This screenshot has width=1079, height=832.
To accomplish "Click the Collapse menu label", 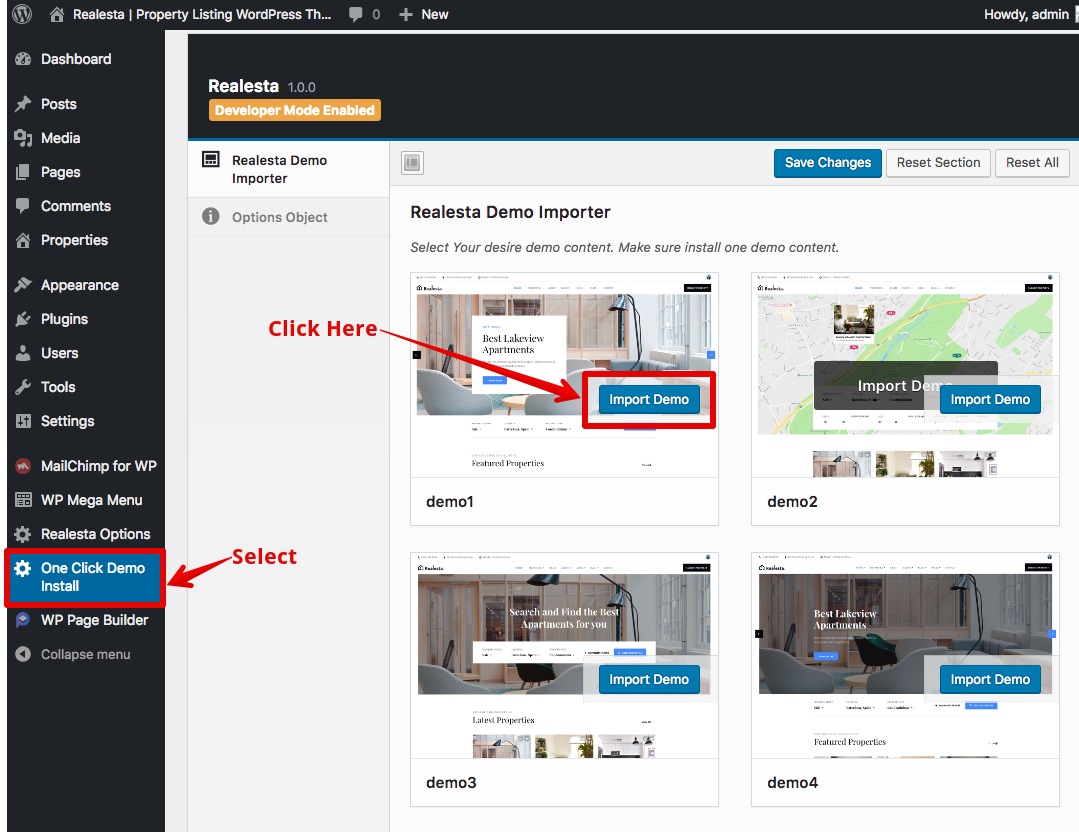I will [85, 654].
